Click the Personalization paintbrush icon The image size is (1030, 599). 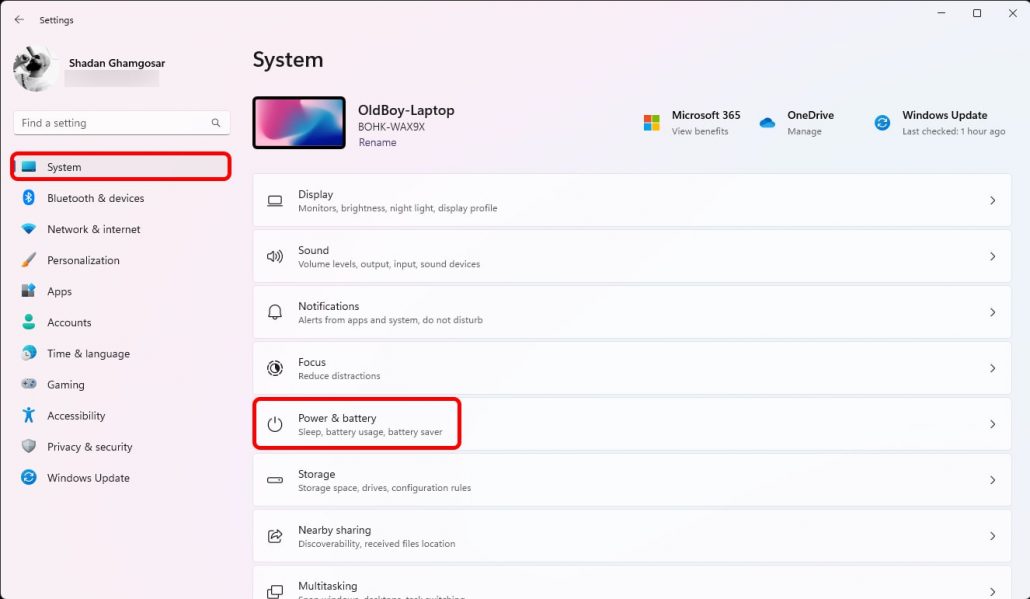(29, 260)
